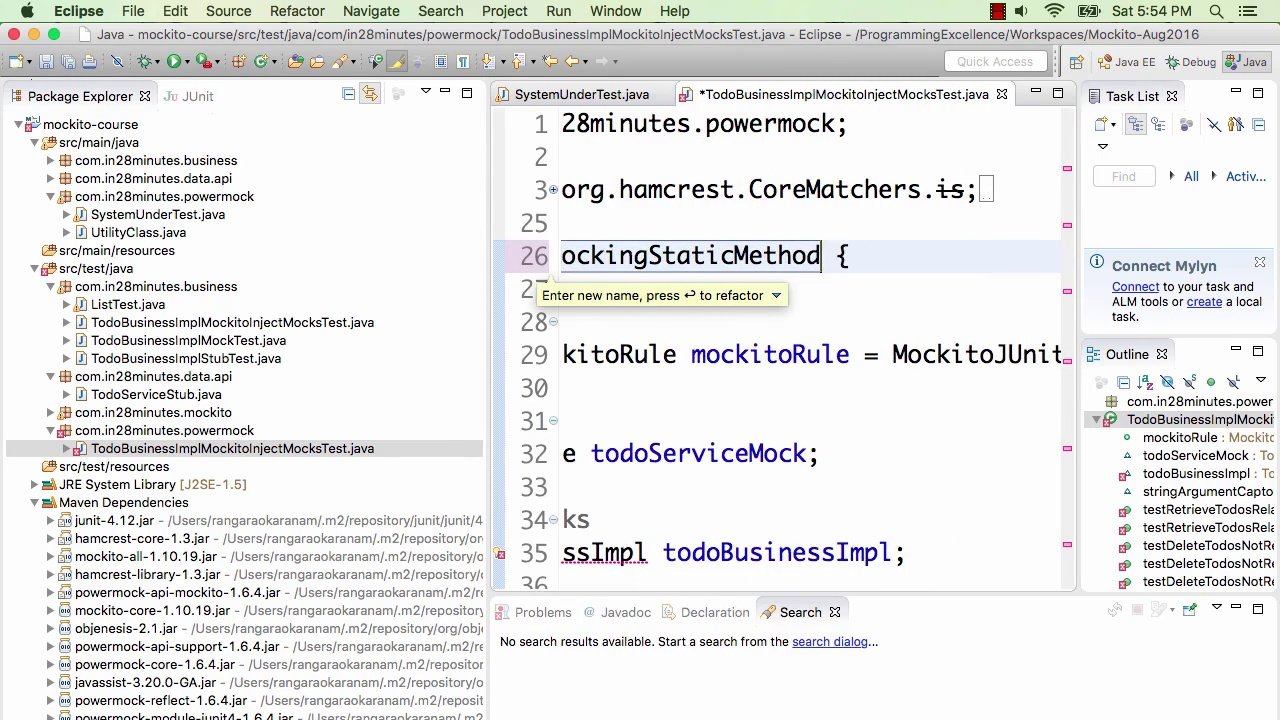This screenshot has width=1280, height=720.
Task: Open UtilityClass.java in Package Explorer
Action: [x=138, y=233]
